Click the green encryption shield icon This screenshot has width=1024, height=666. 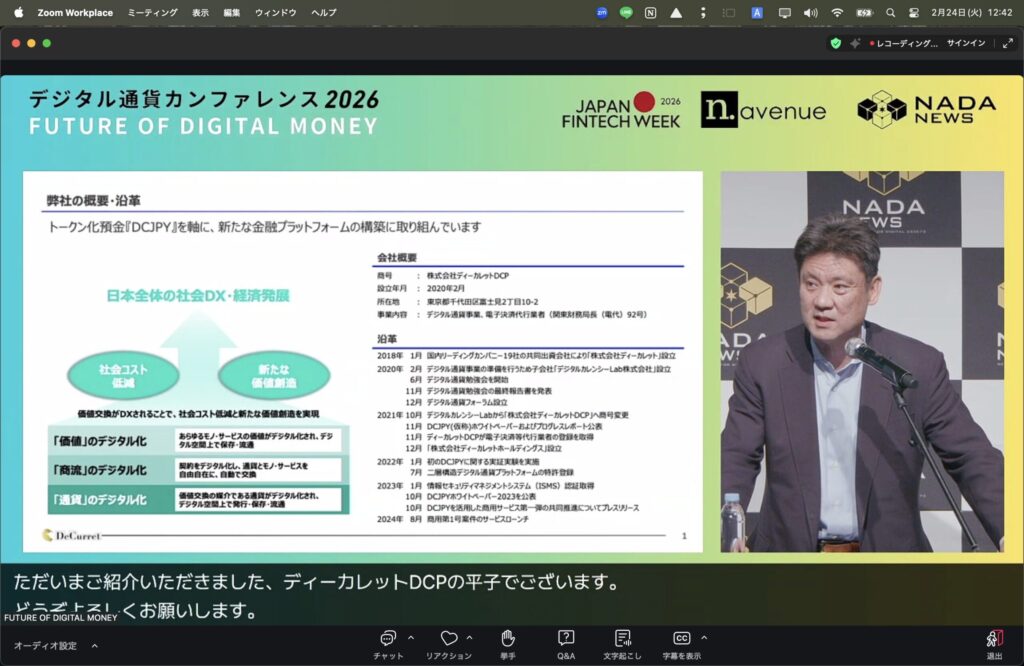836,43
